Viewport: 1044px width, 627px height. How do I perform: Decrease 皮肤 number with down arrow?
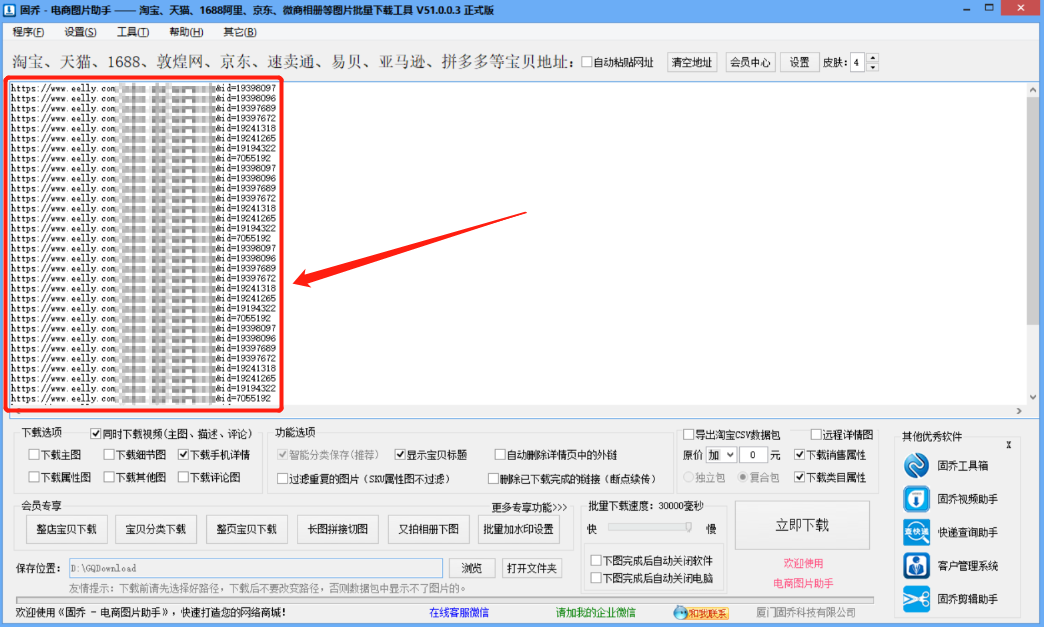tap(873, 67)
